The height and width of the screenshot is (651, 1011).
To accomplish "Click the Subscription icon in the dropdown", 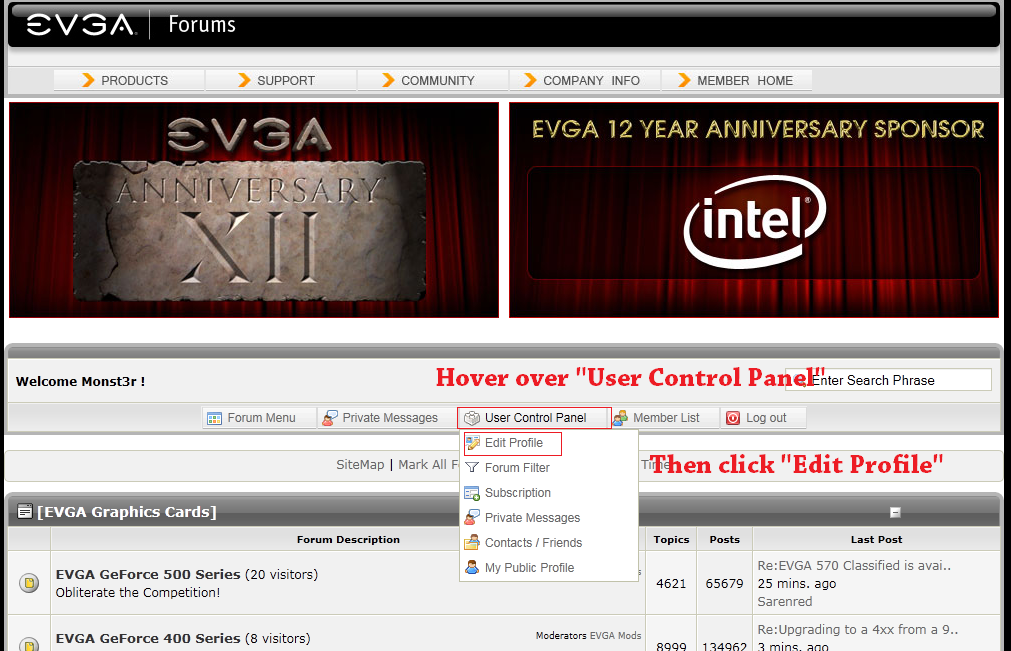I will (472, 493).
